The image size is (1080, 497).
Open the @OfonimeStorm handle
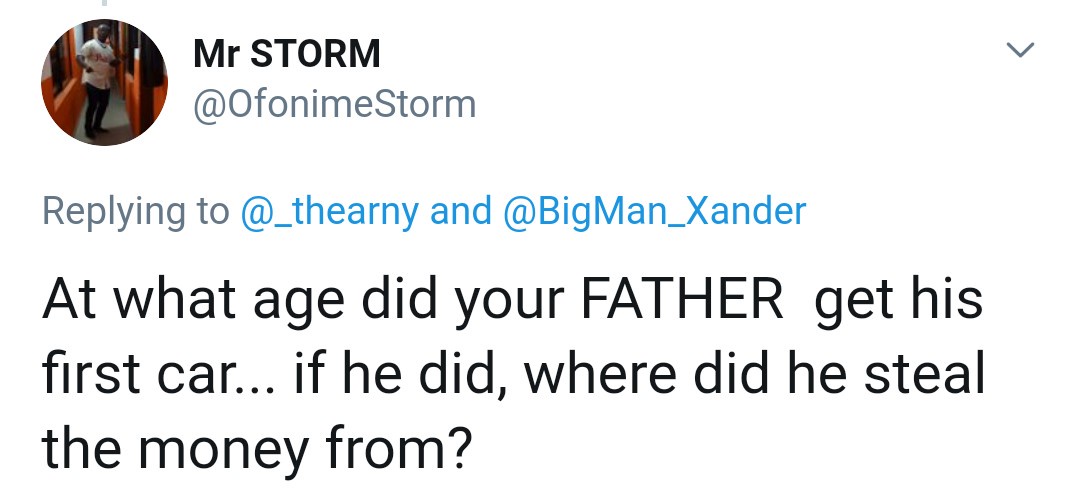pyautogui.click(x=334, y=103)
